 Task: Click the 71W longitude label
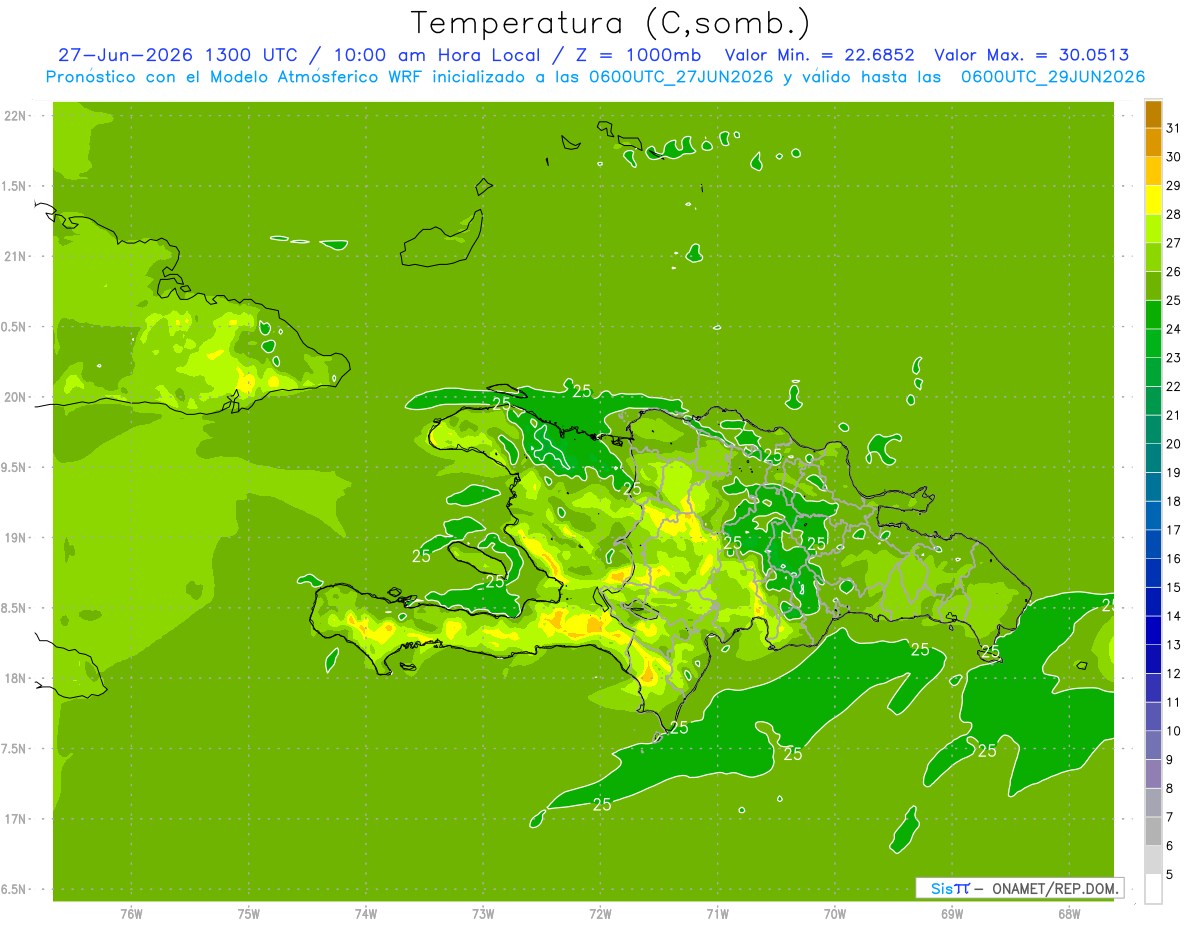coord(717,913)
